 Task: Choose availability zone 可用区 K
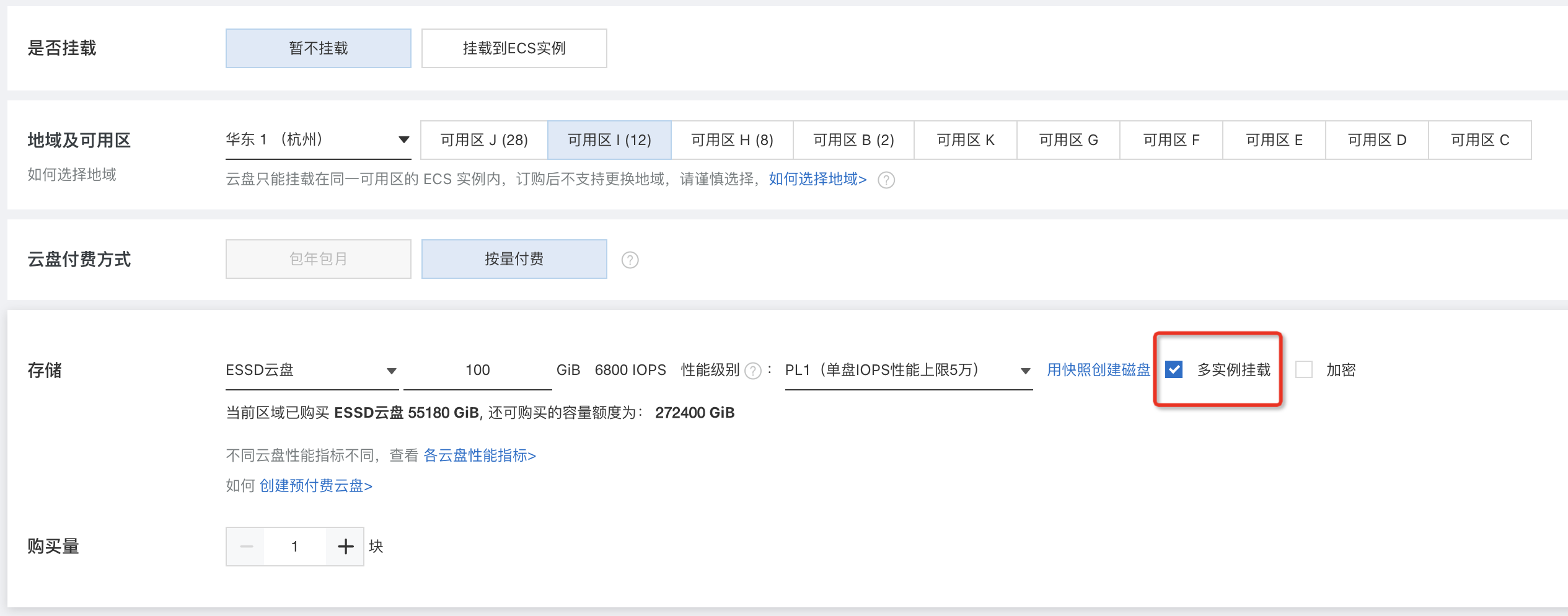coord(964,139)
